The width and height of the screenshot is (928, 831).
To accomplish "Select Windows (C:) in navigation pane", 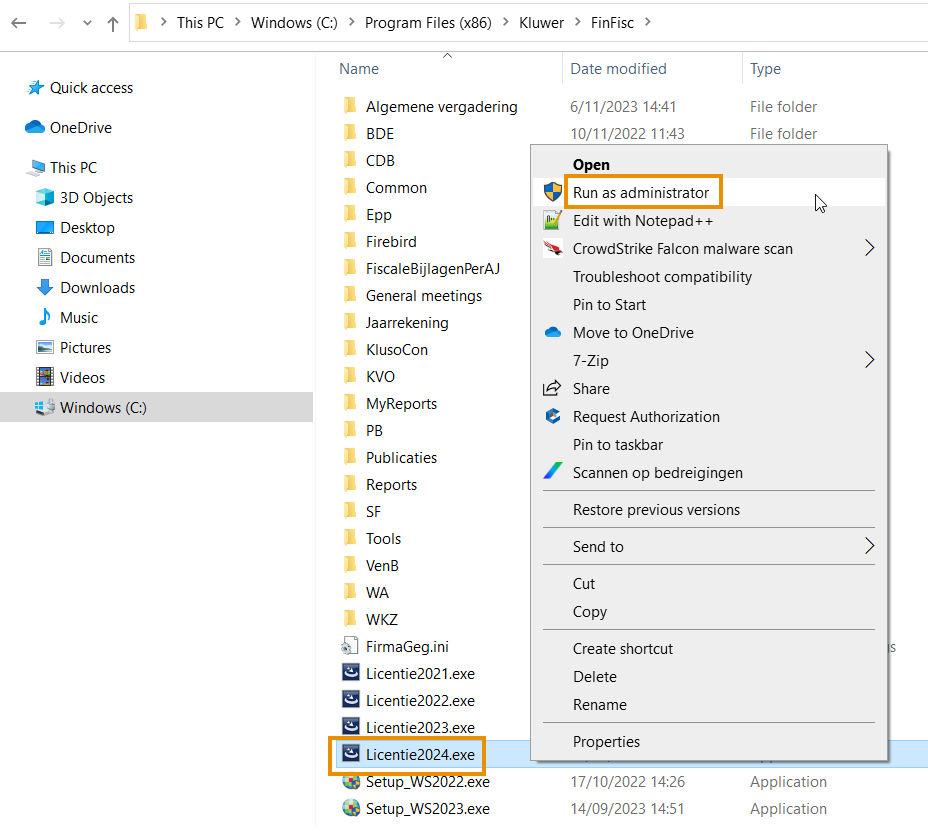I will coord(103,408).
